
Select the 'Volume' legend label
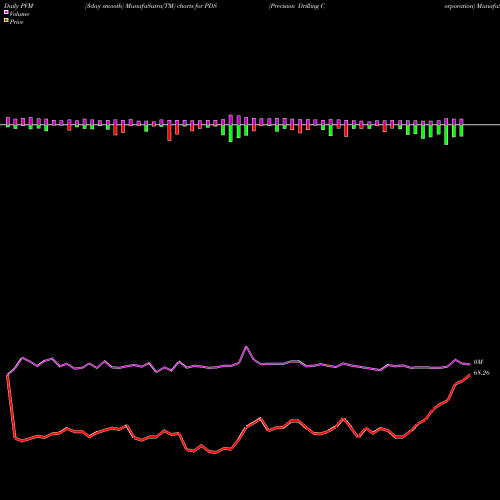pyautogui.click(x=19, y=14)
